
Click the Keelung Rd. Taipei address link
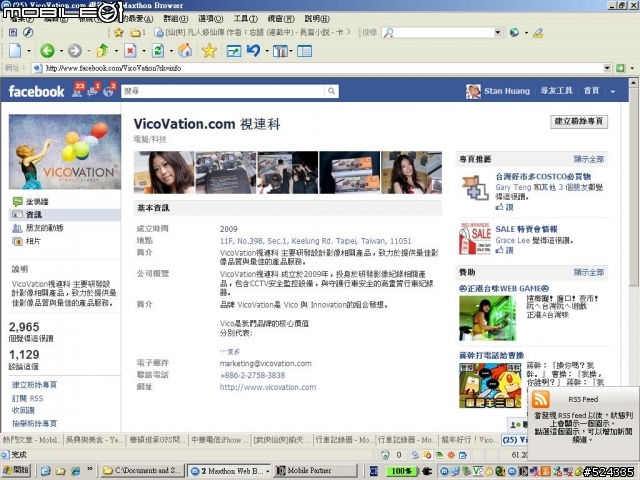[x=316, y=241]
